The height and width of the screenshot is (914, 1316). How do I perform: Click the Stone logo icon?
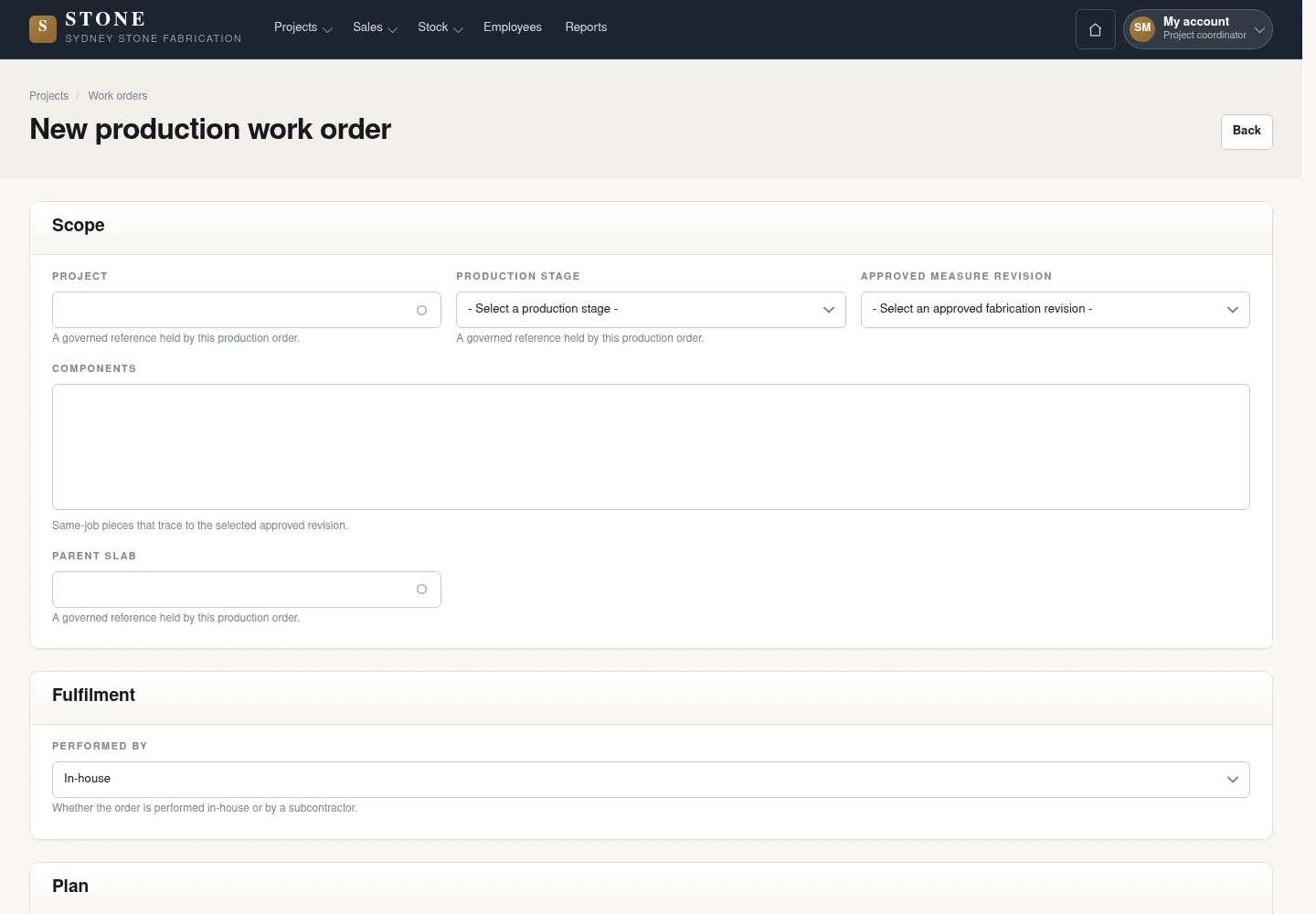pyautogui.click(x=43, y=28)
